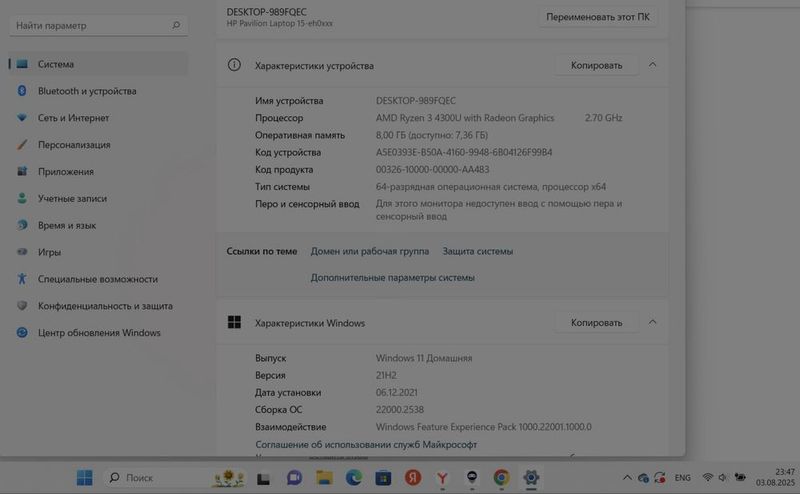Open Соглашение об использовании служб Майкрософт

[366, 444]
